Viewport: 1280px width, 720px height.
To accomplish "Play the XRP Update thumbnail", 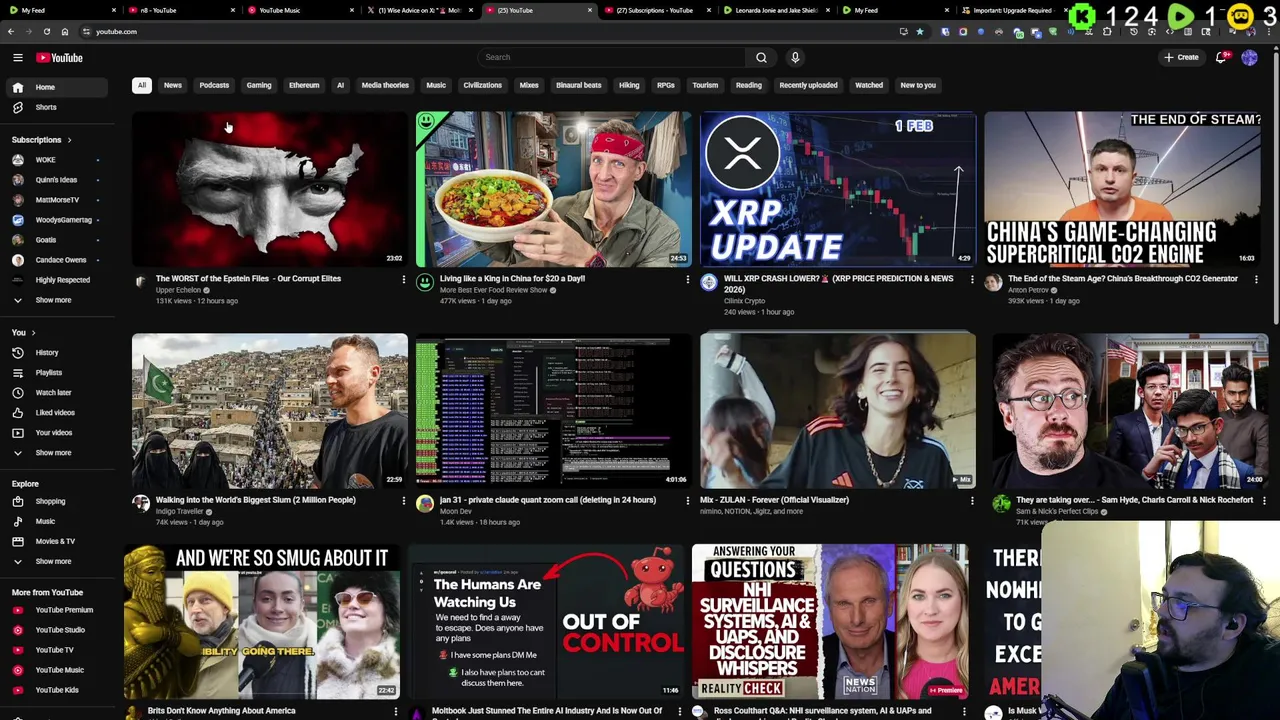I will (838, 189).
